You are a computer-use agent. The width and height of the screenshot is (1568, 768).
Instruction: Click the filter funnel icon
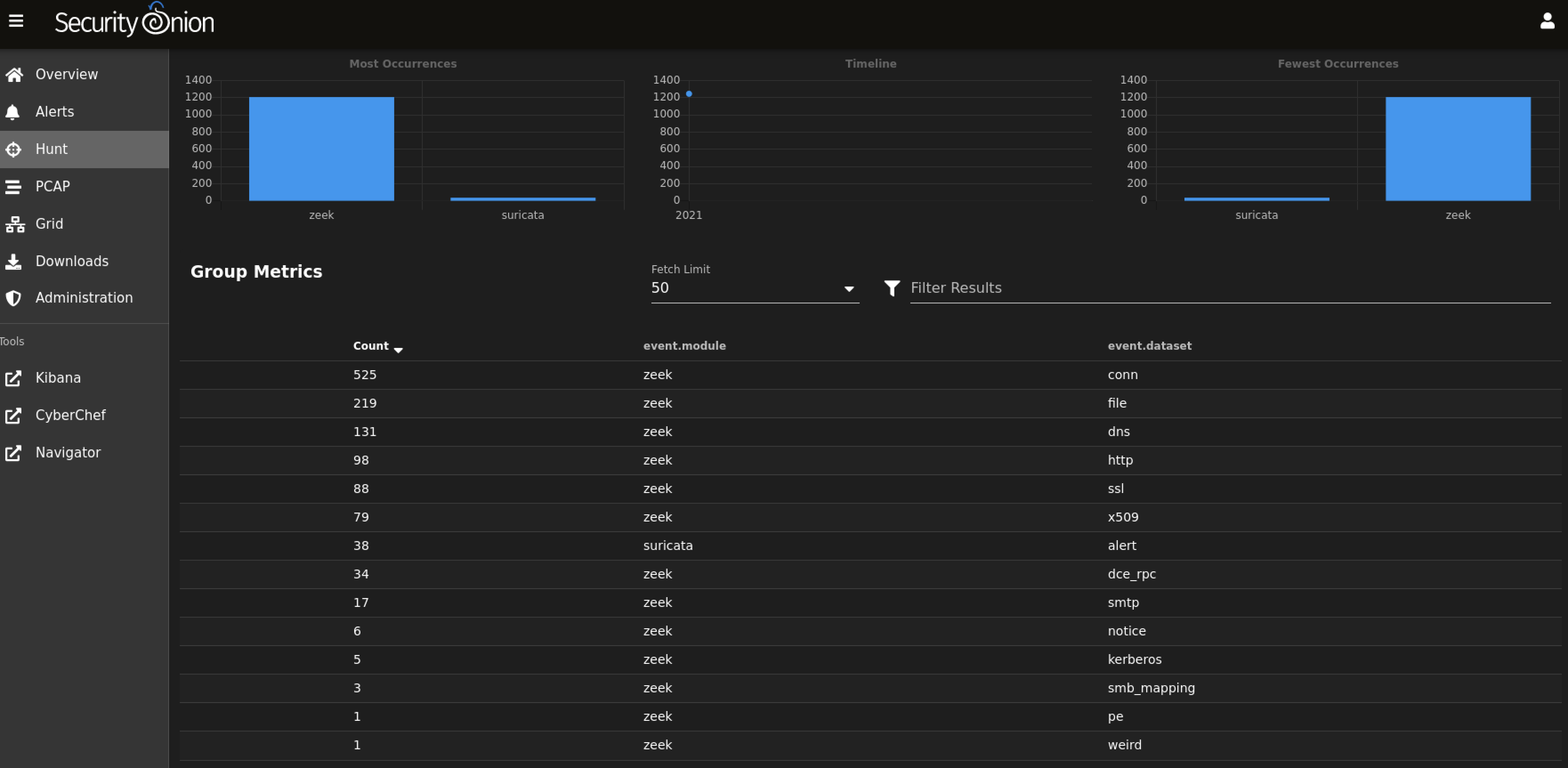tap(892, 288)
